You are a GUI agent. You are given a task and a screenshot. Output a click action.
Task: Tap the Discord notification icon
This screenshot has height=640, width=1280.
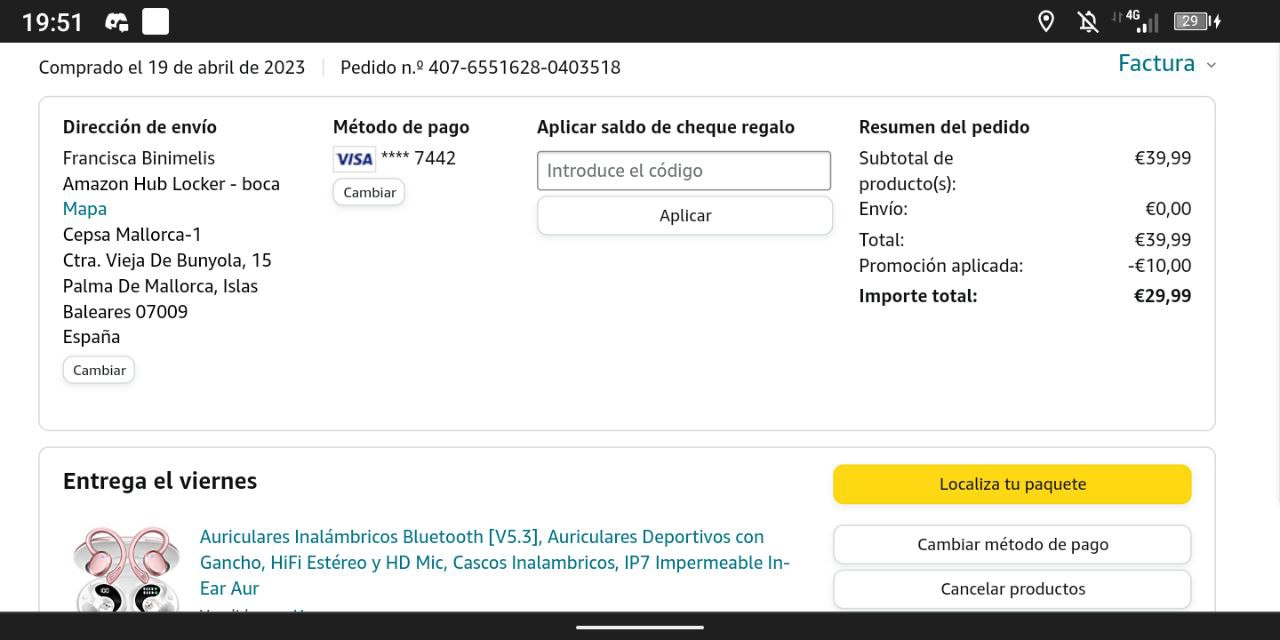[x=117, y=22]
